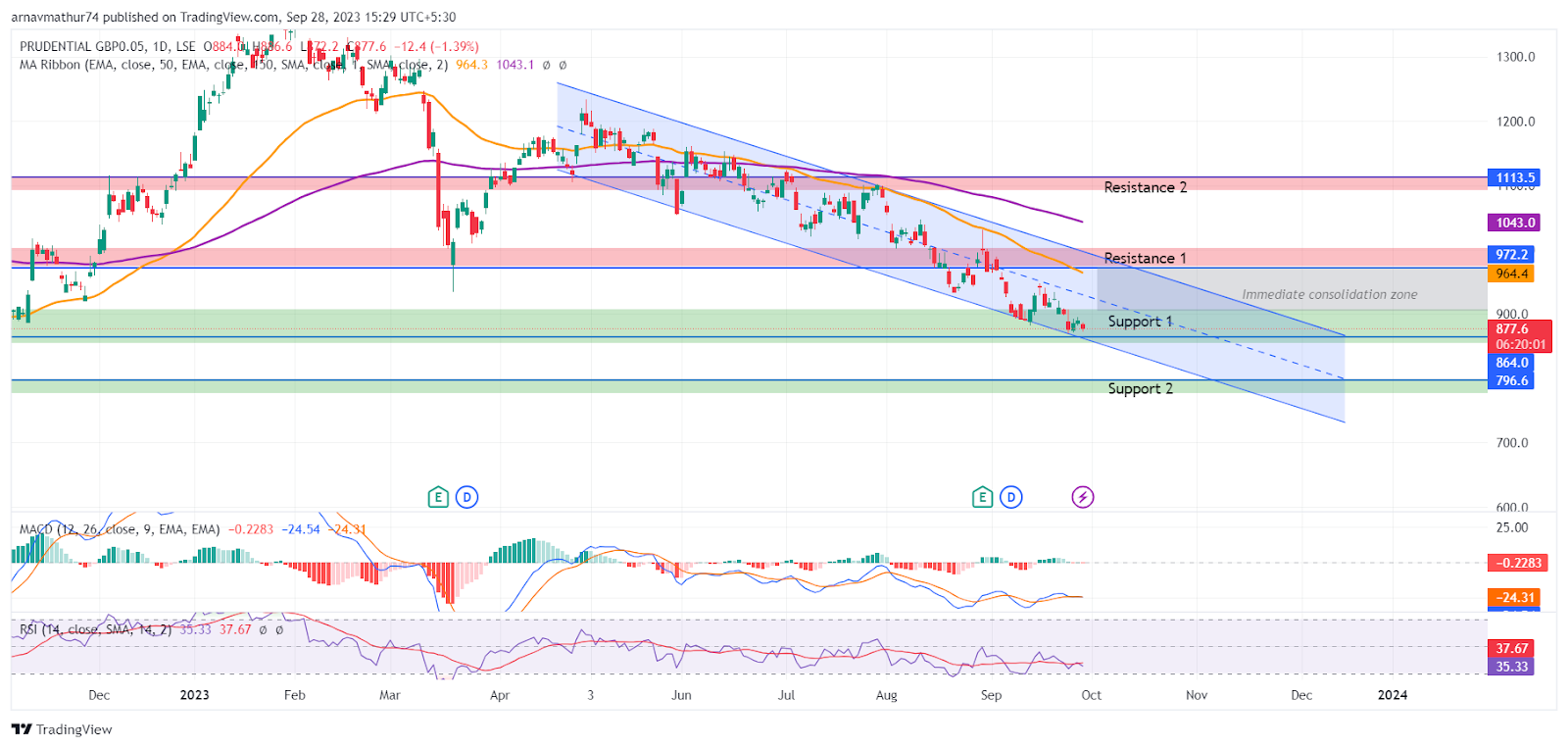Click the Jun label on time axis

(x=682, y=695)
